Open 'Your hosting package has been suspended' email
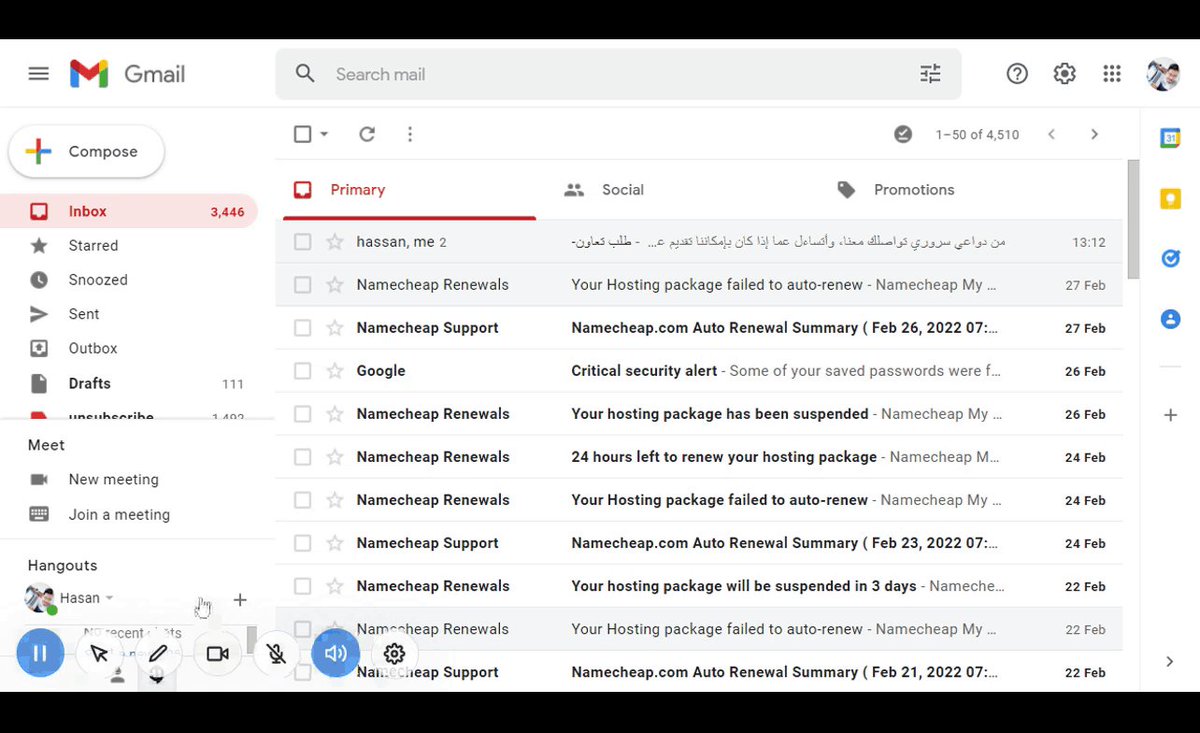Image resolution: width=1200 pixels, height=733 pixels. (x=699, y=414)
